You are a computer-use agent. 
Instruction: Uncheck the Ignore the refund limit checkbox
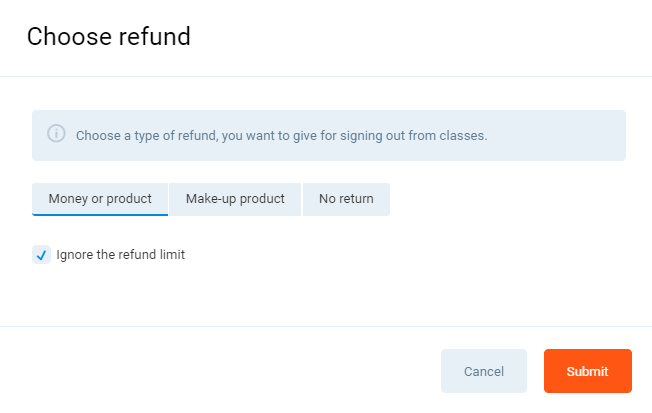[x=41, y=255]
